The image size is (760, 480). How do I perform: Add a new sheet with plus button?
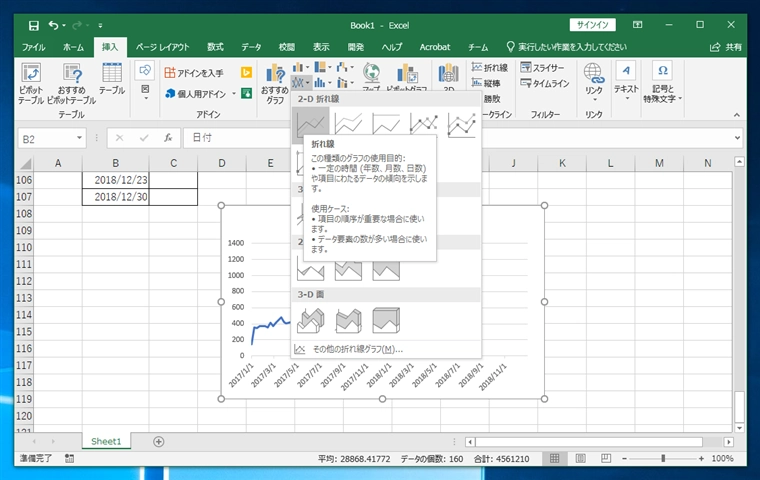click(158, 441)
